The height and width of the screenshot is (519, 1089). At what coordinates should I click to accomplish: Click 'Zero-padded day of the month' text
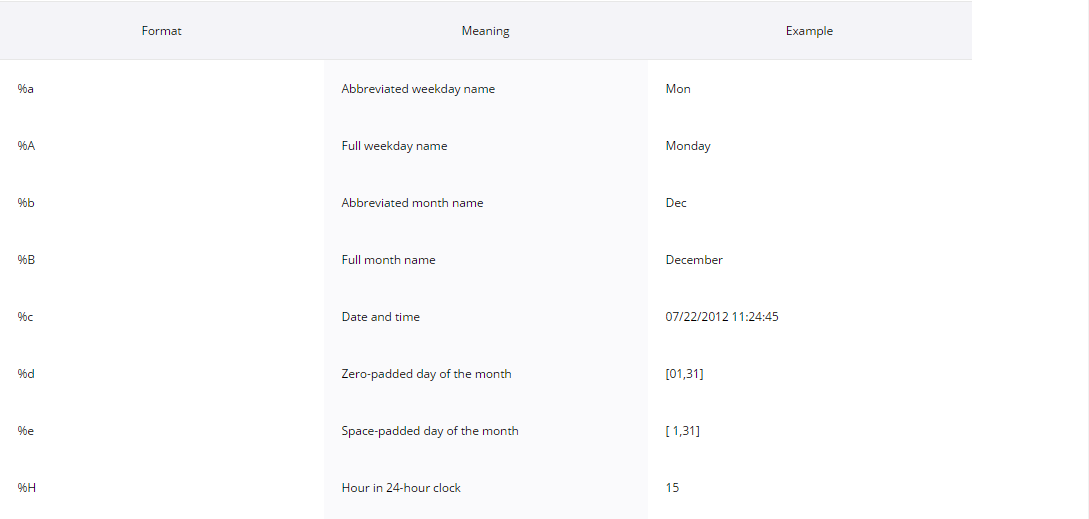(x=426, y=374)
